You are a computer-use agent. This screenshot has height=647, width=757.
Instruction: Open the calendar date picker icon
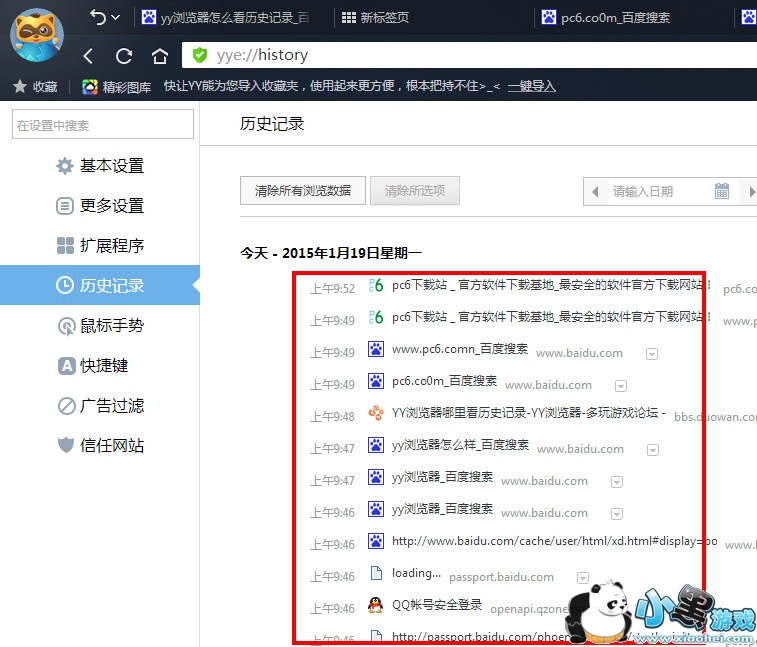coord(722,191)
